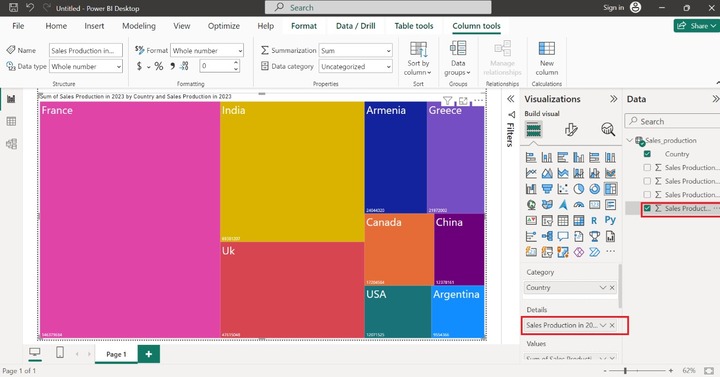The width and height of the screenshot is (720, 377).
Task: Remove Country from the Category well
Action: point(612,287)
